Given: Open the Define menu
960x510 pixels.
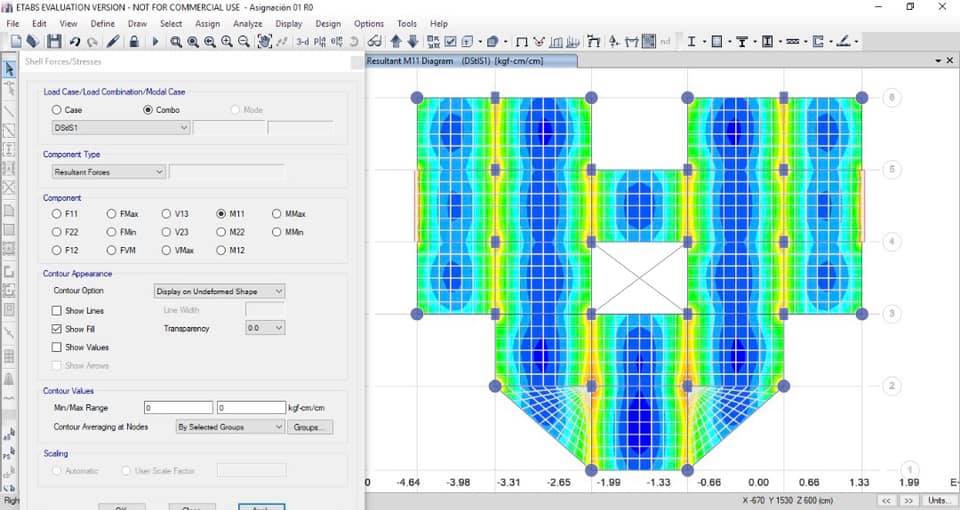Looking at the screenshot, I should click(103, 23).
